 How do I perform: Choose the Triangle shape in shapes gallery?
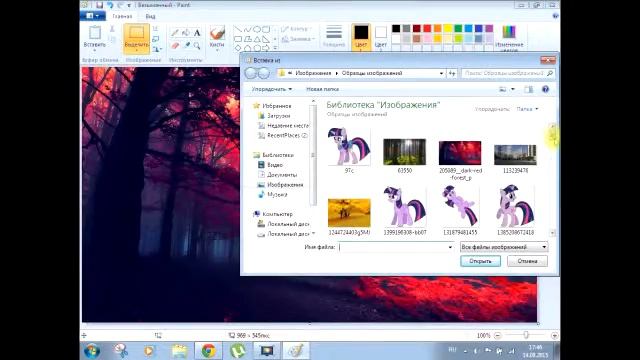(x=257, y=39)
